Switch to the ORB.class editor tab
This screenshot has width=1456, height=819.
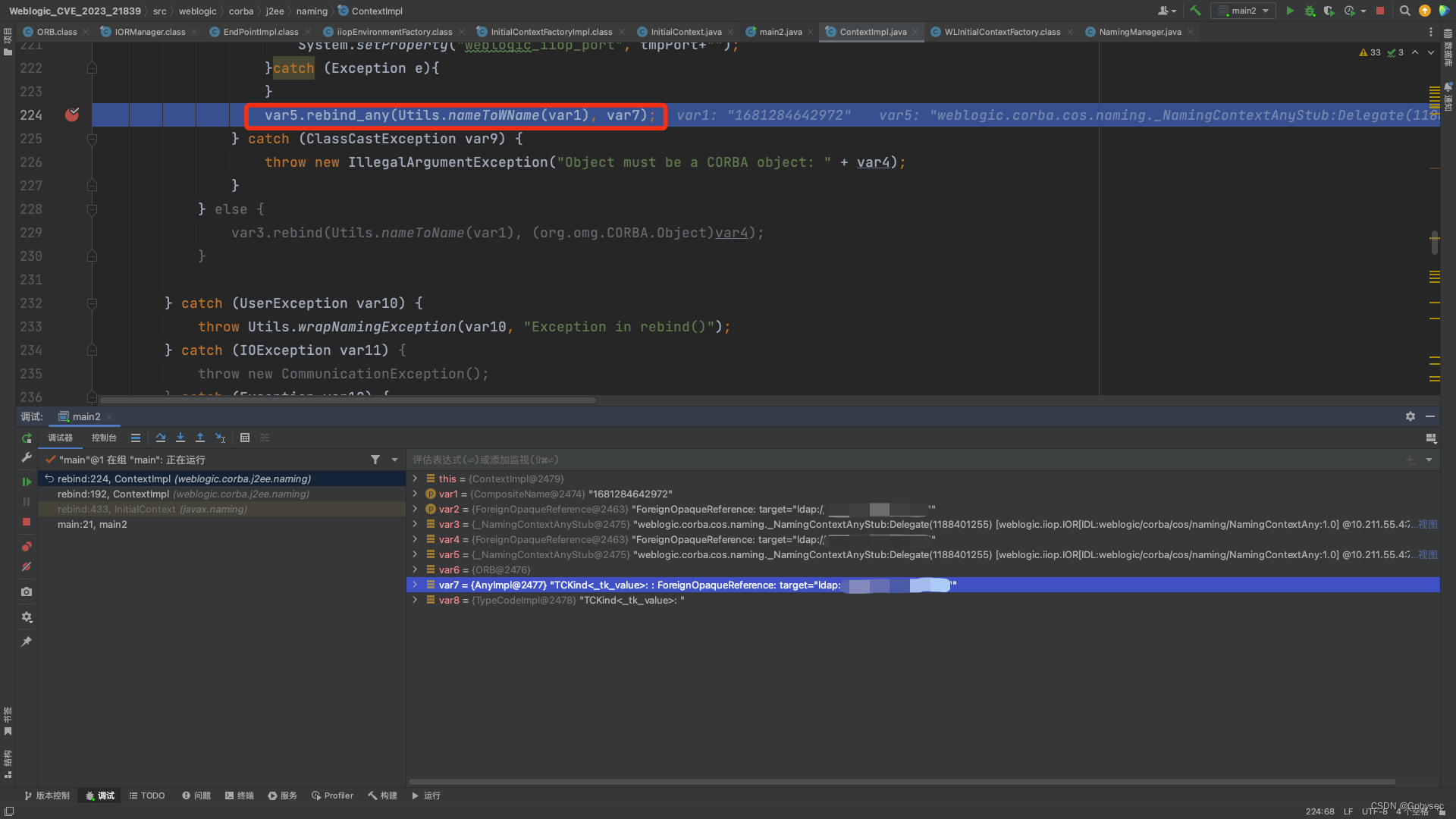coord(56,32)
